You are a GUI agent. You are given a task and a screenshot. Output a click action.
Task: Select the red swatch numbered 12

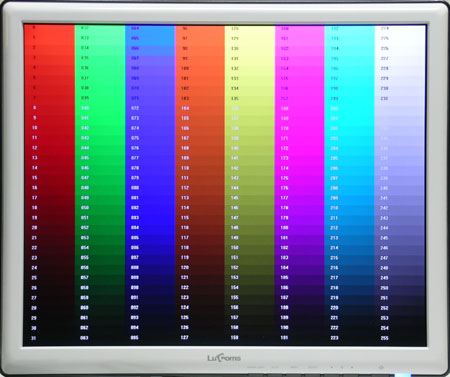click(x=49, y=148)
